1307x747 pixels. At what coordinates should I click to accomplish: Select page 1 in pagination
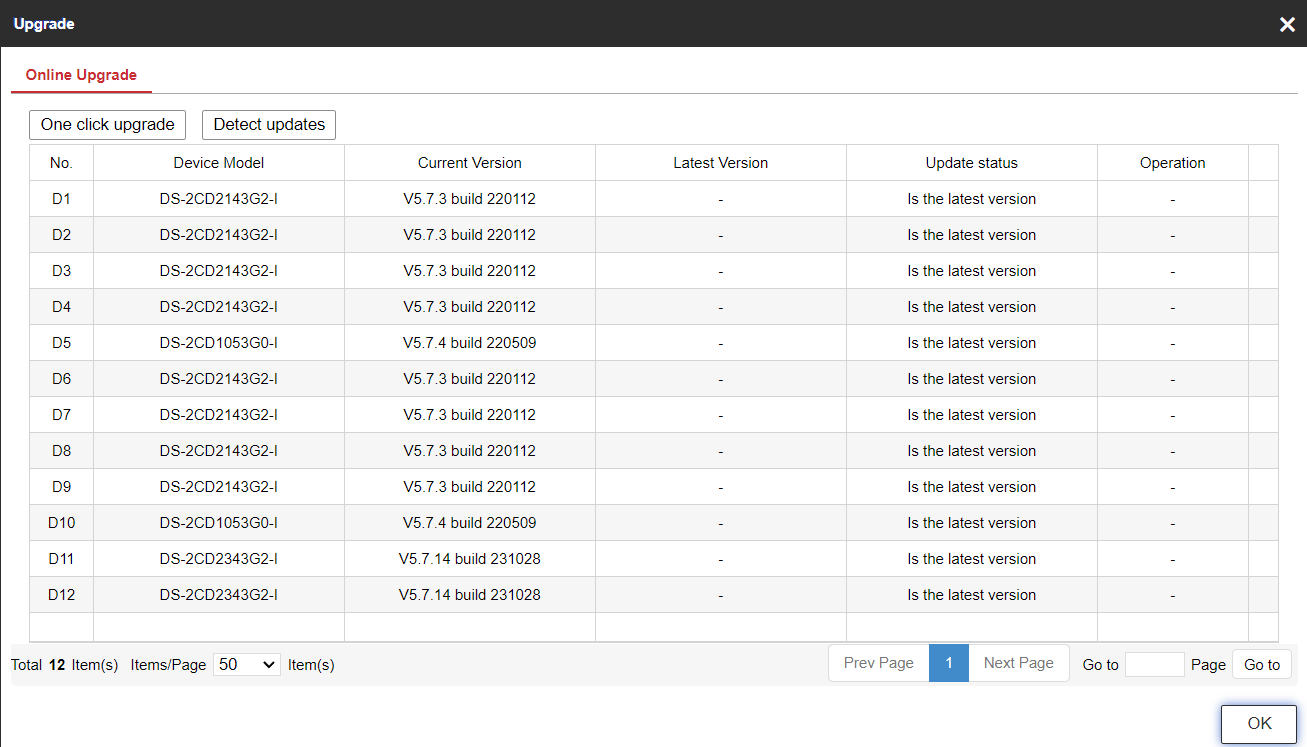coord(949,663)
